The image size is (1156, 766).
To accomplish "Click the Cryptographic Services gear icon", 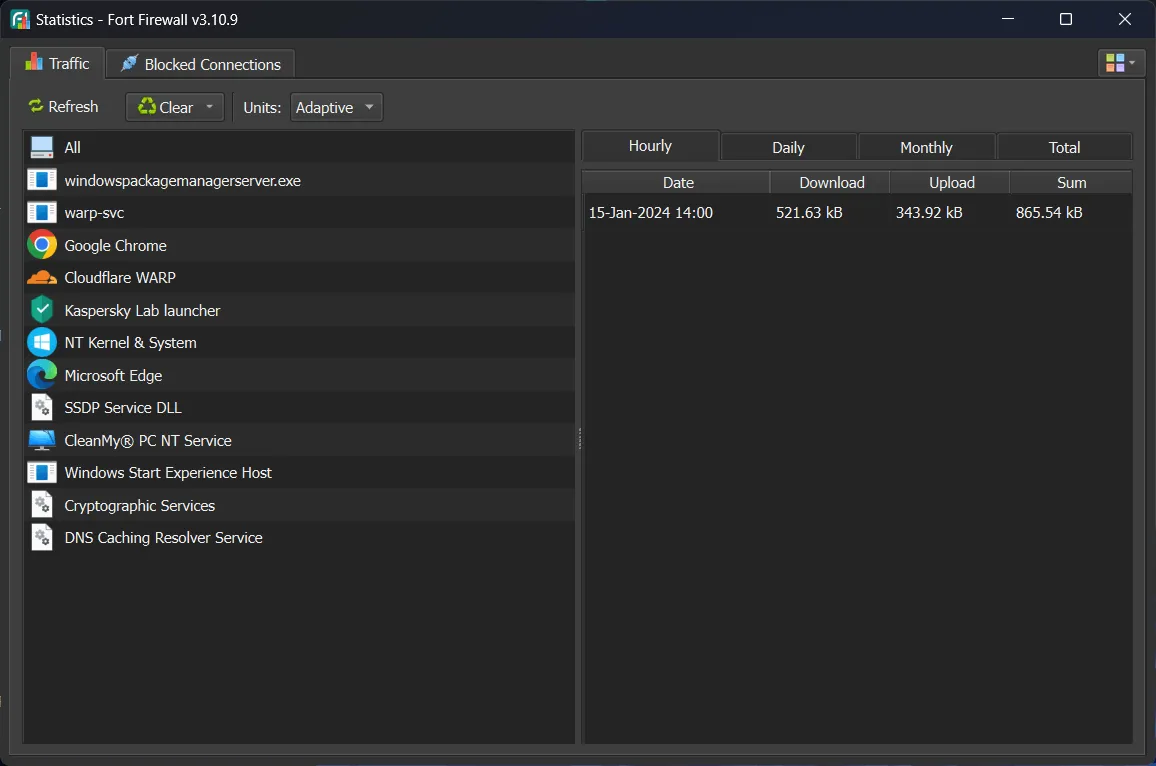I will (x=42, y=505).
